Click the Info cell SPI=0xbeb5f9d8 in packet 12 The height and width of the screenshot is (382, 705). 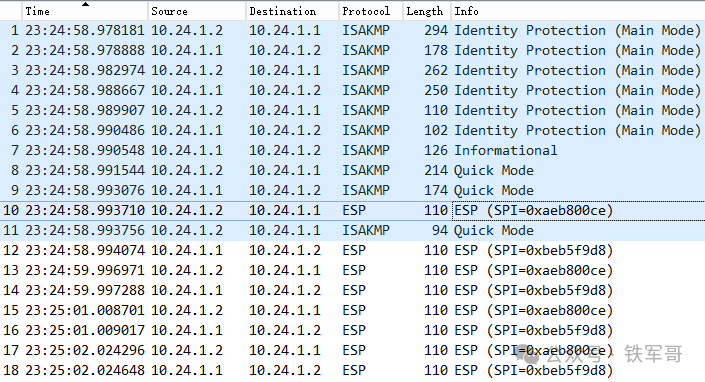click(x=534, y=250)
